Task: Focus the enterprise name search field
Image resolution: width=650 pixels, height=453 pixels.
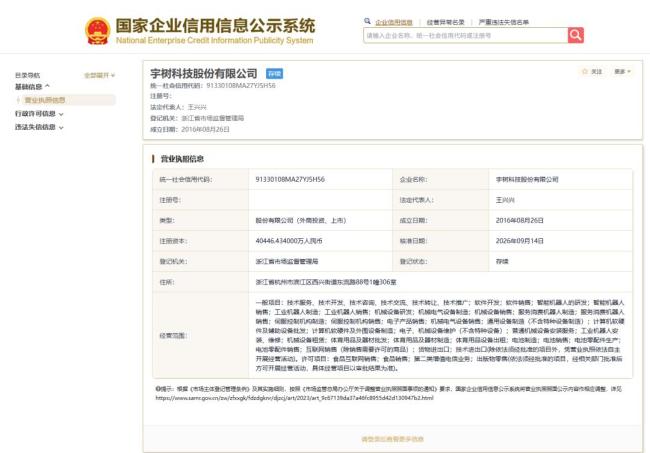Action: [x=466, y=36]
